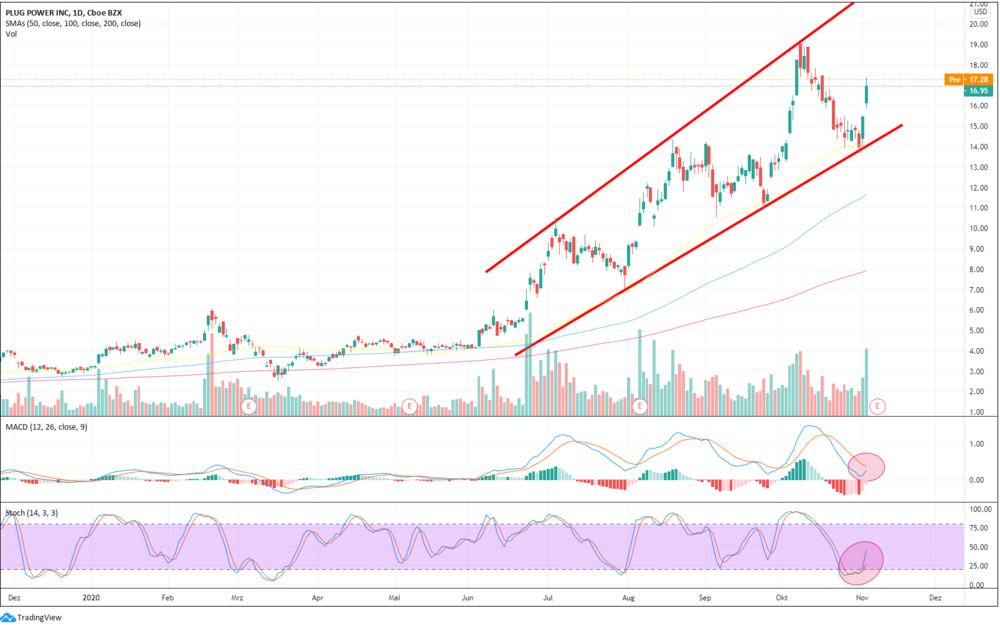The width and height of the screenshot is (1000, 629).
Task: Click the USD currency label
Action: click(980, 12)
